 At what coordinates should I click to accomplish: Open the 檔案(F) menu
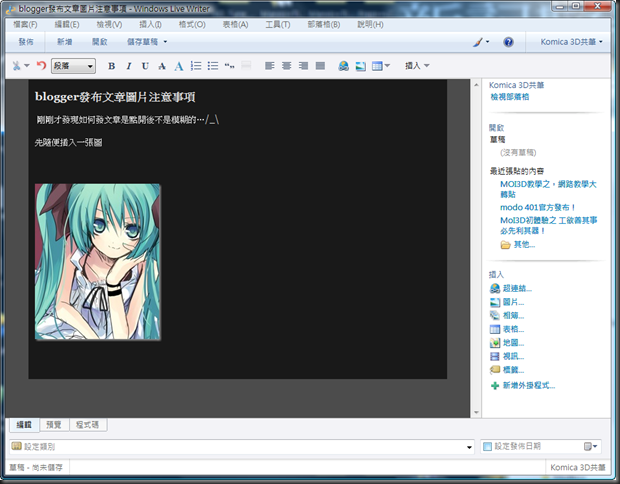pos(25,25)
